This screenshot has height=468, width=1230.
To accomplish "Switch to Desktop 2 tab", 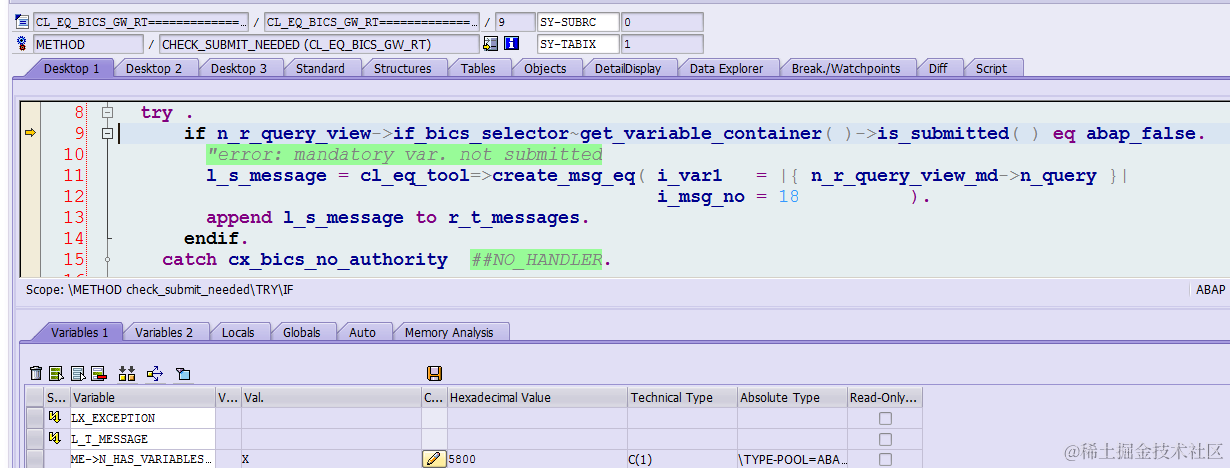I will point(154,68).
